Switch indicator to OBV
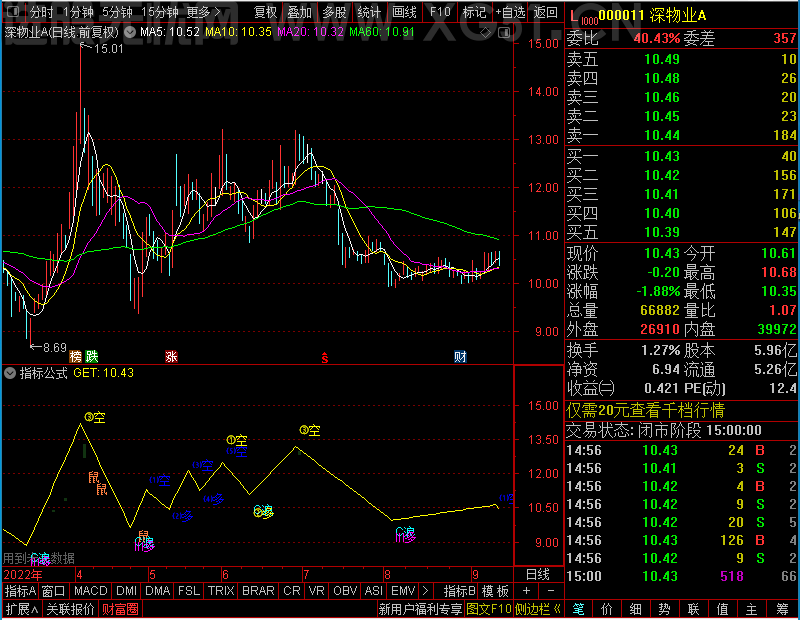 point(345,591)
